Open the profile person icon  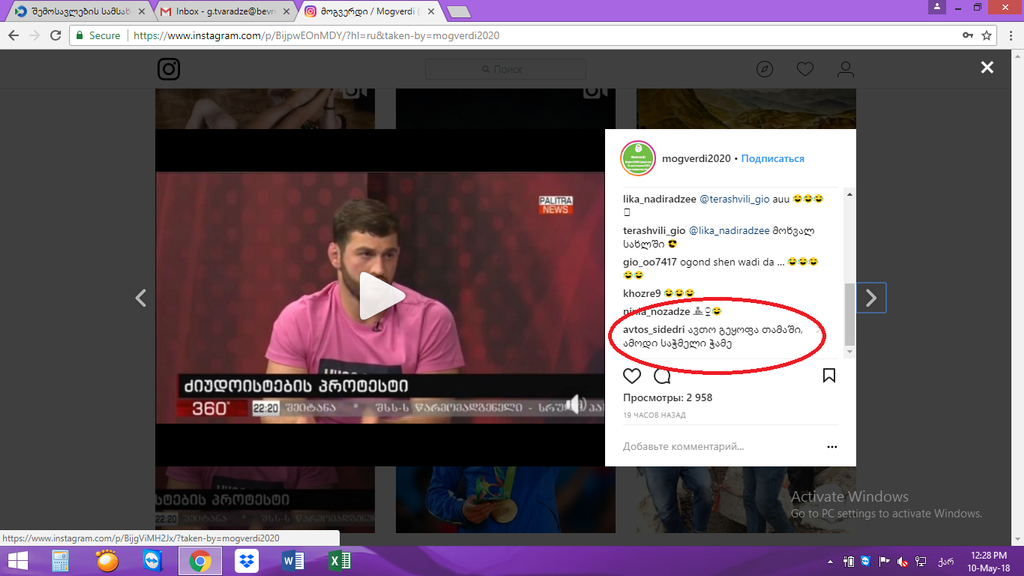846,69
